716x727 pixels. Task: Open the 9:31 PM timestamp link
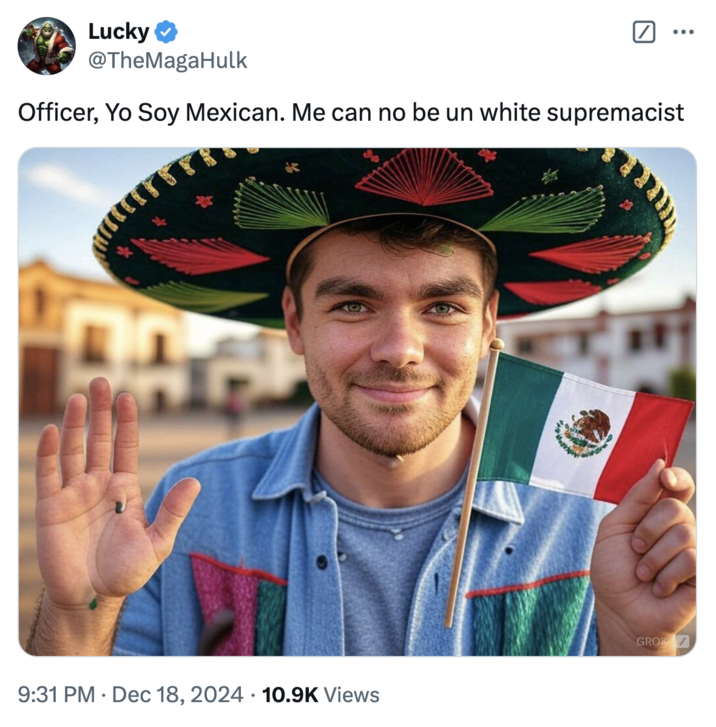pos(57,695)
